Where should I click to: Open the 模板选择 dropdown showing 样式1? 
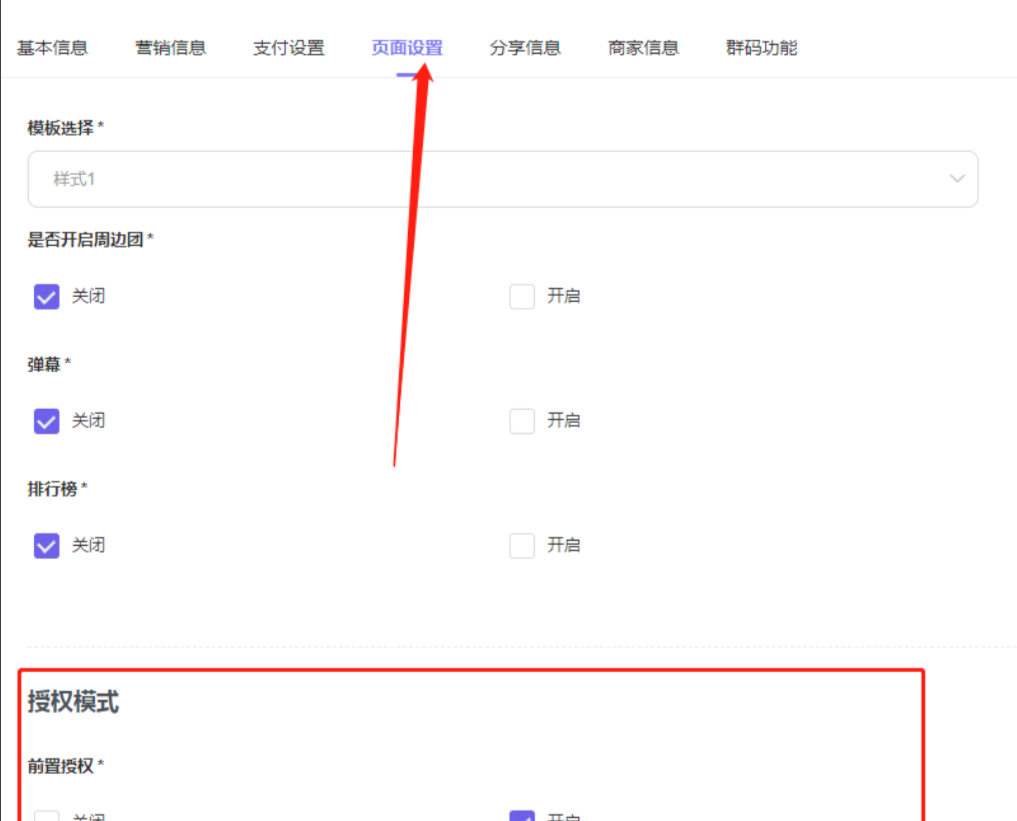point(500,179)
